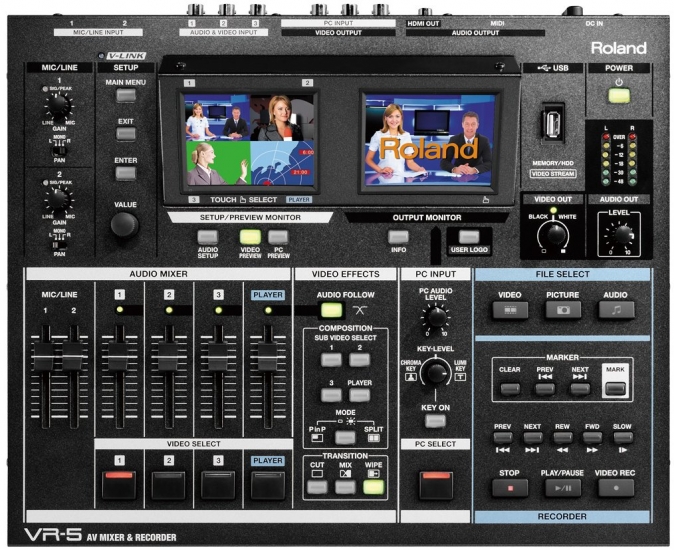Enable VIDEO PREVIEW mode
Viewport: 674px width, 550px height.
click(250, 237)
